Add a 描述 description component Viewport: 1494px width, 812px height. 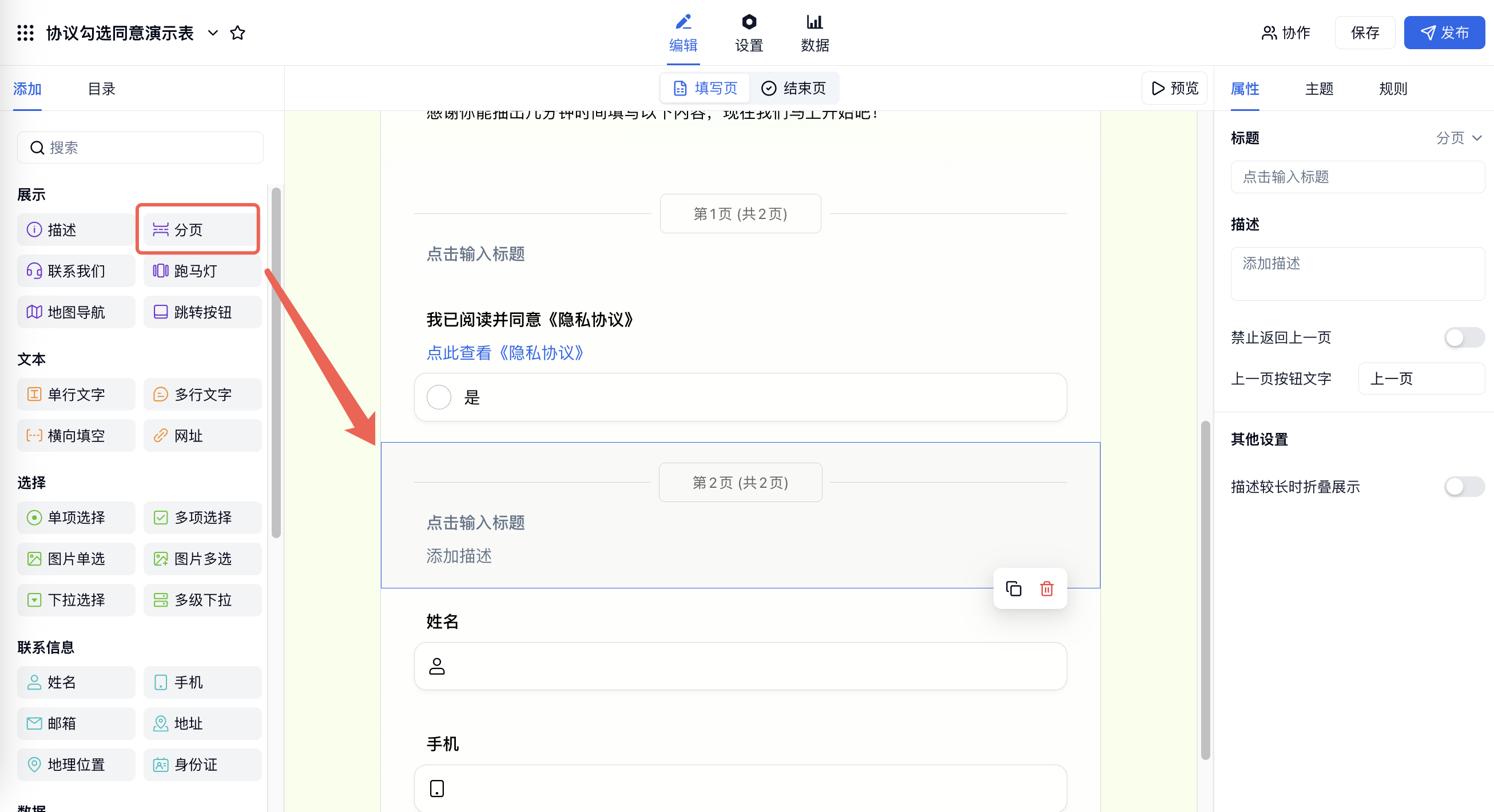pyautogui.click(x=76, y=230)
